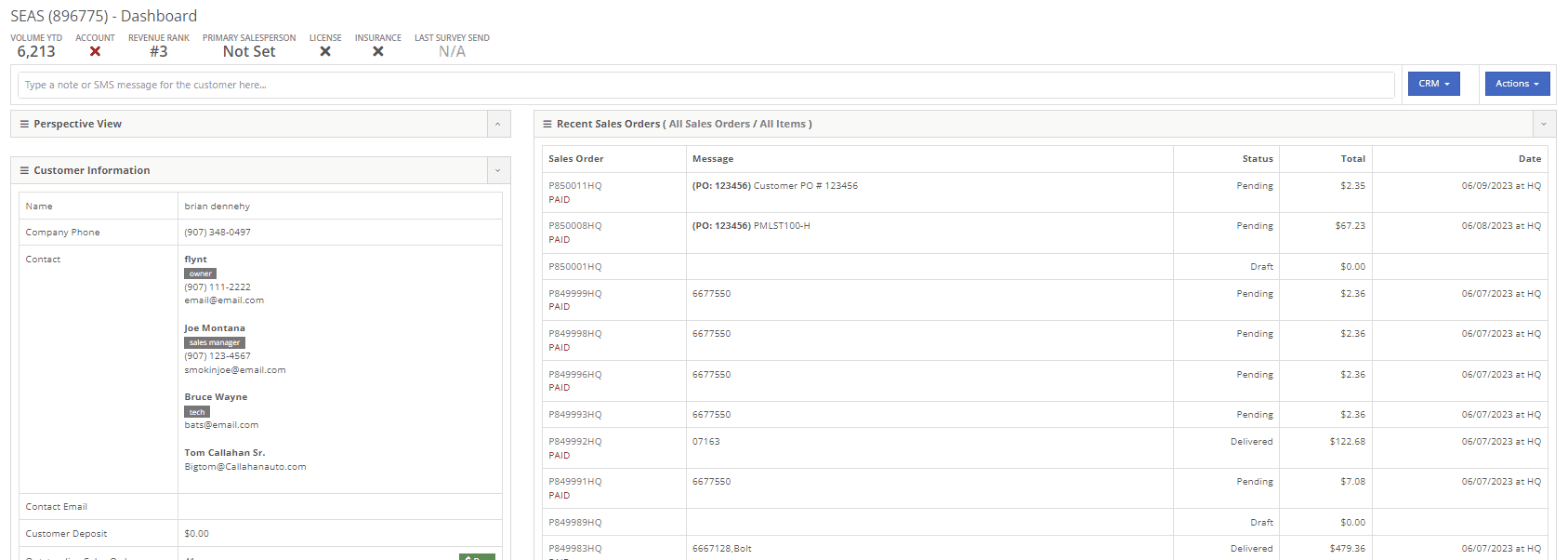Click company phone (907) 348-0497
This screenshot has height=560, width=1568.
pyautogui.click(x=217, y=233)
